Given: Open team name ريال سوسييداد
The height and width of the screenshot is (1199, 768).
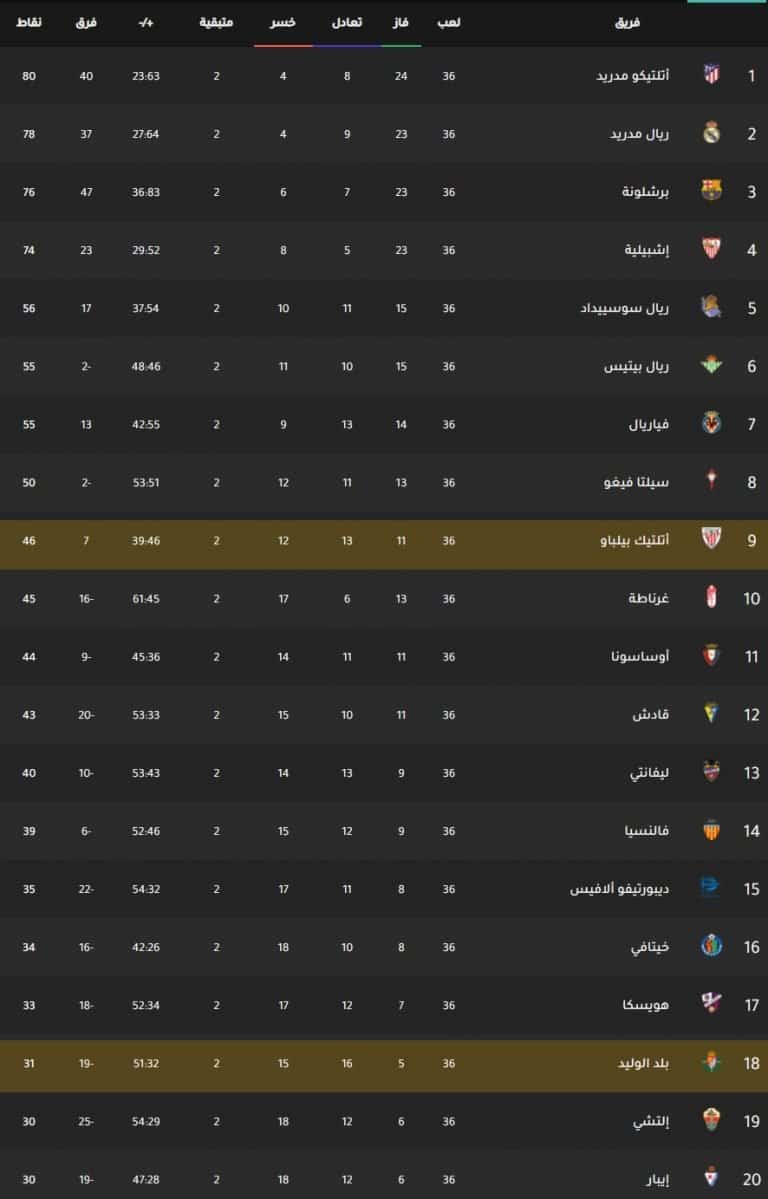Looking at the screenshot, I should (624, 308).
